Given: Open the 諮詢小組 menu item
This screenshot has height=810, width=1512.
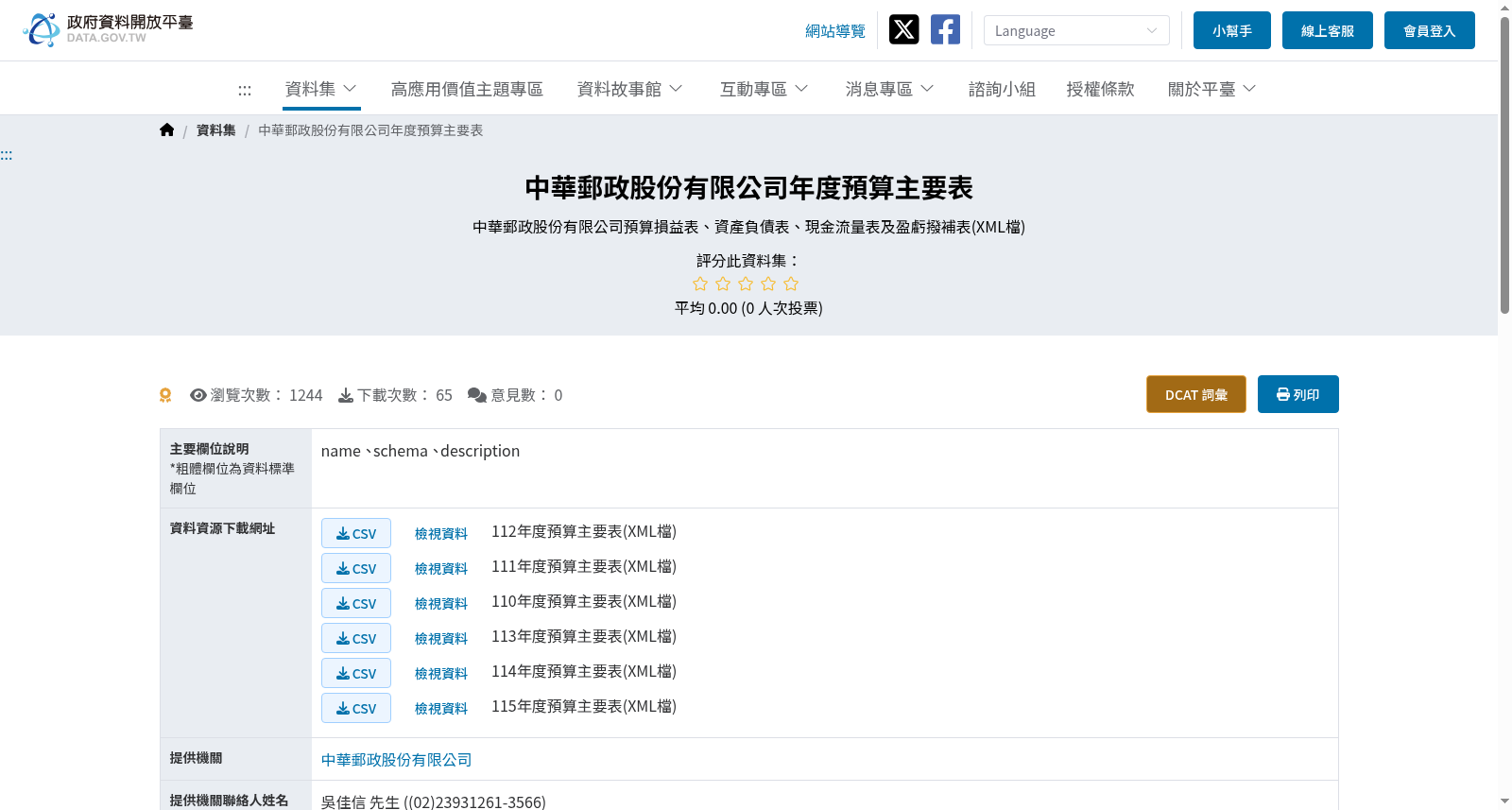Looking at the screenshot, I should [x=1002, y=89].
